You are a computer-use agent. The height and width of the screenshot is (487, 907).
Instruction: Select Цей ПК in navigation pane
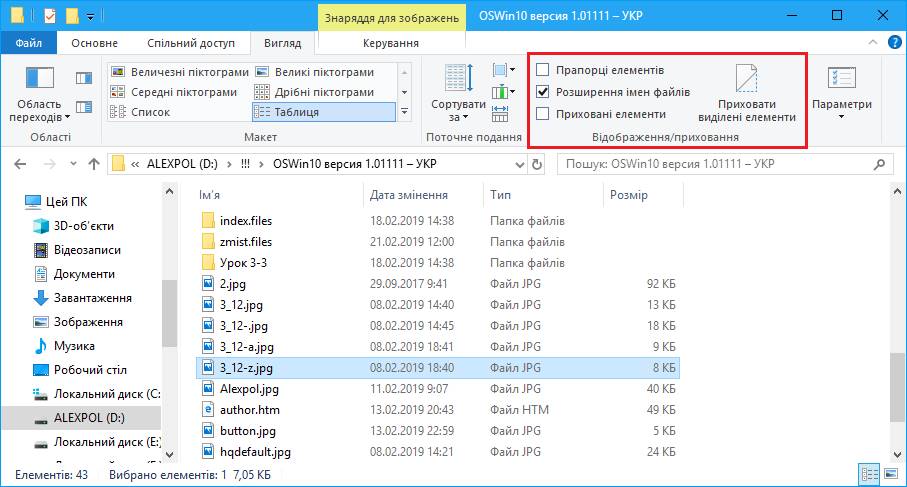(x=67, y=202)
